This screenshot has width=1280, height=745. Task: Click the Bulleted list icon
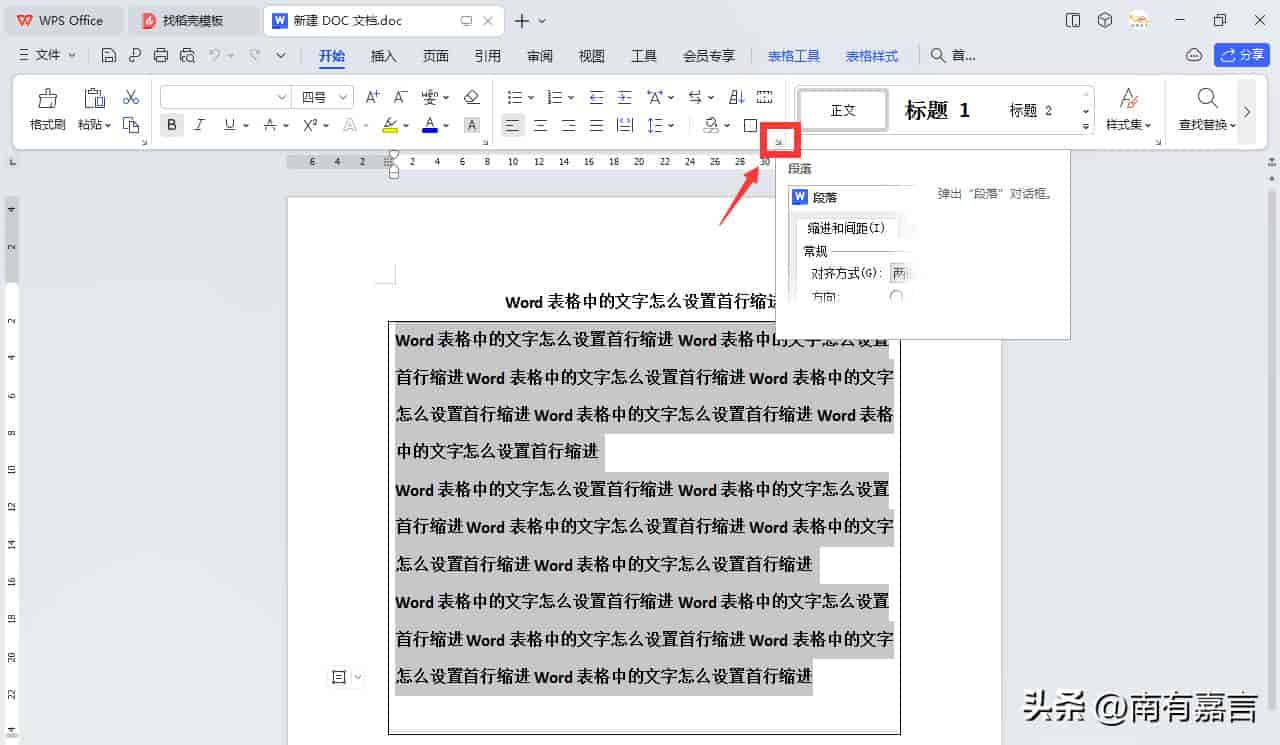[515, 97]
